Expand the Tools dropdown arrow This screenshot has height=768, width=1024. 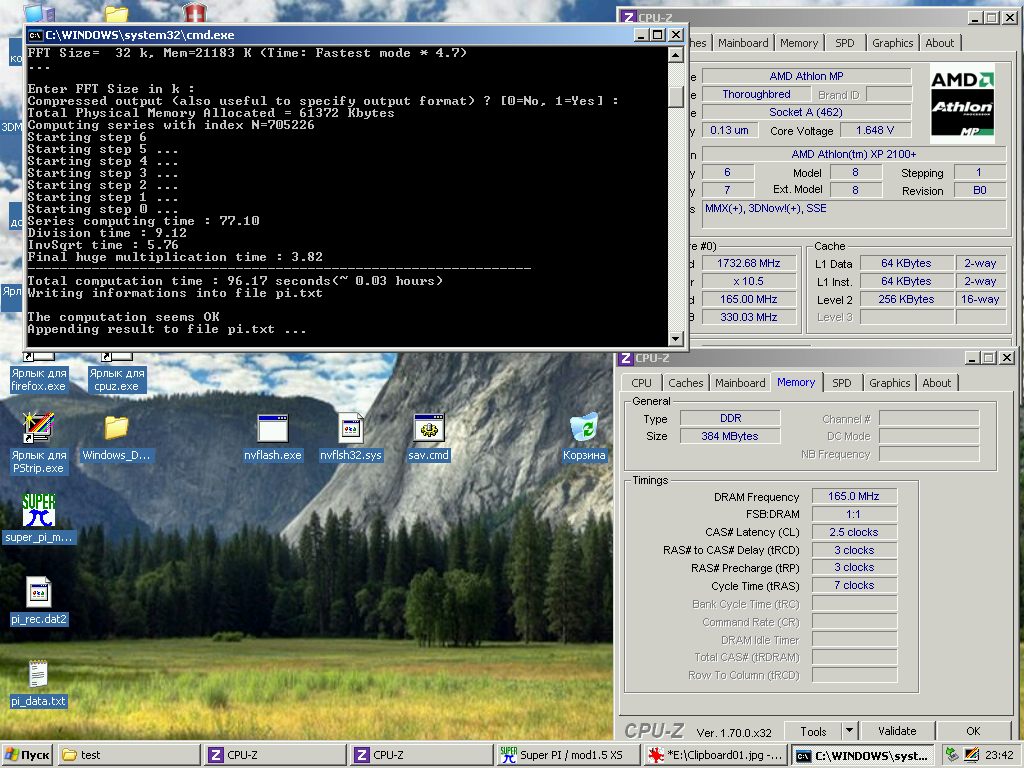[x=849, y=731]
